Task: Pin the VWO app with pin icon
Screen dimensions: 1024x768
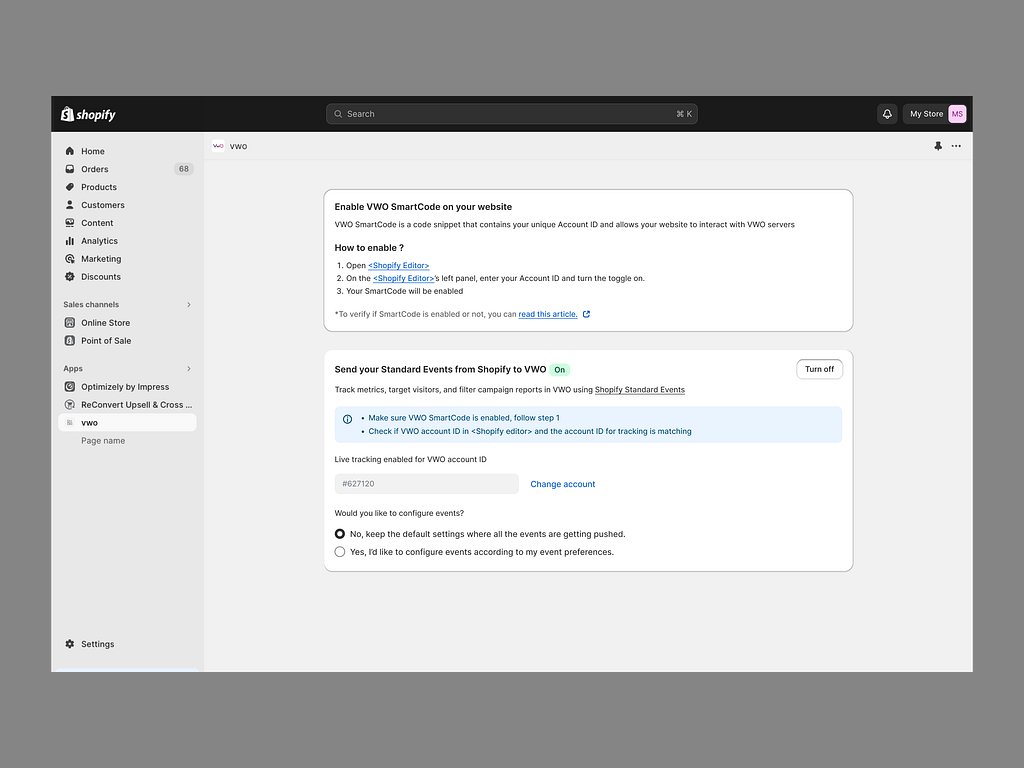Action: (x=938, y=146)
